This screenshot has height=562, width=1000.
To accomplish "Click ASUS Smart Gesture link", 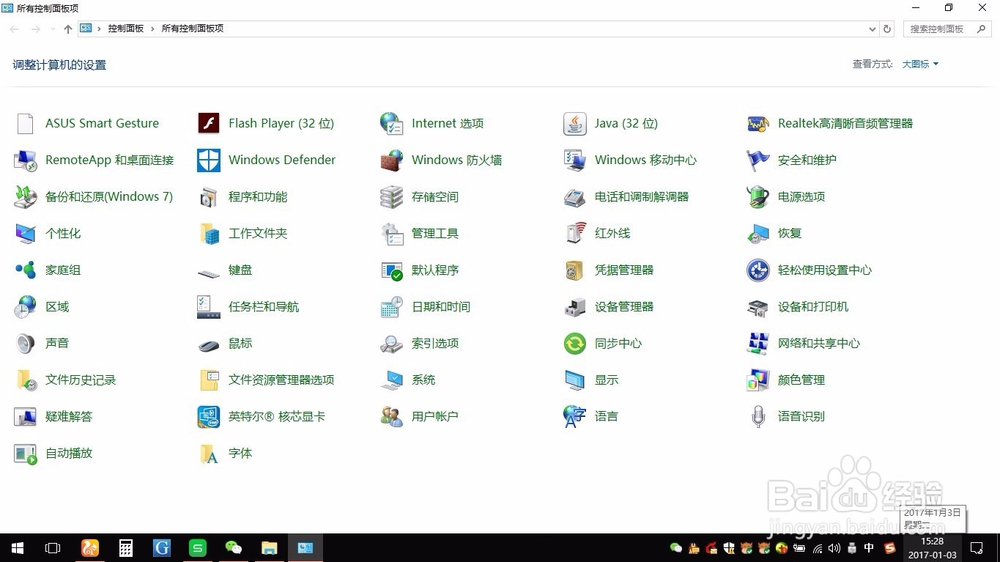I will pyautogui.click(x=102, y=123).
